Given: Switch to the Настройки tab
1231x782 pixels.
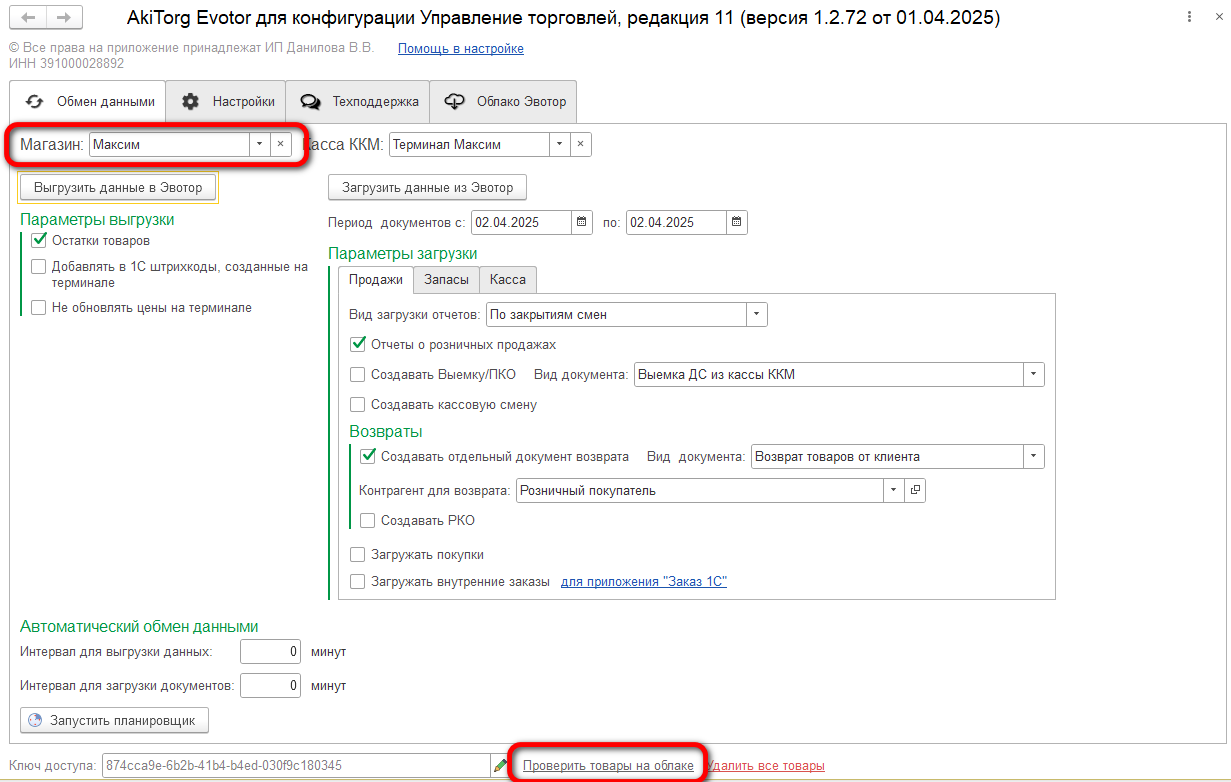Looking at the screenshot, I should click(226, 101).
